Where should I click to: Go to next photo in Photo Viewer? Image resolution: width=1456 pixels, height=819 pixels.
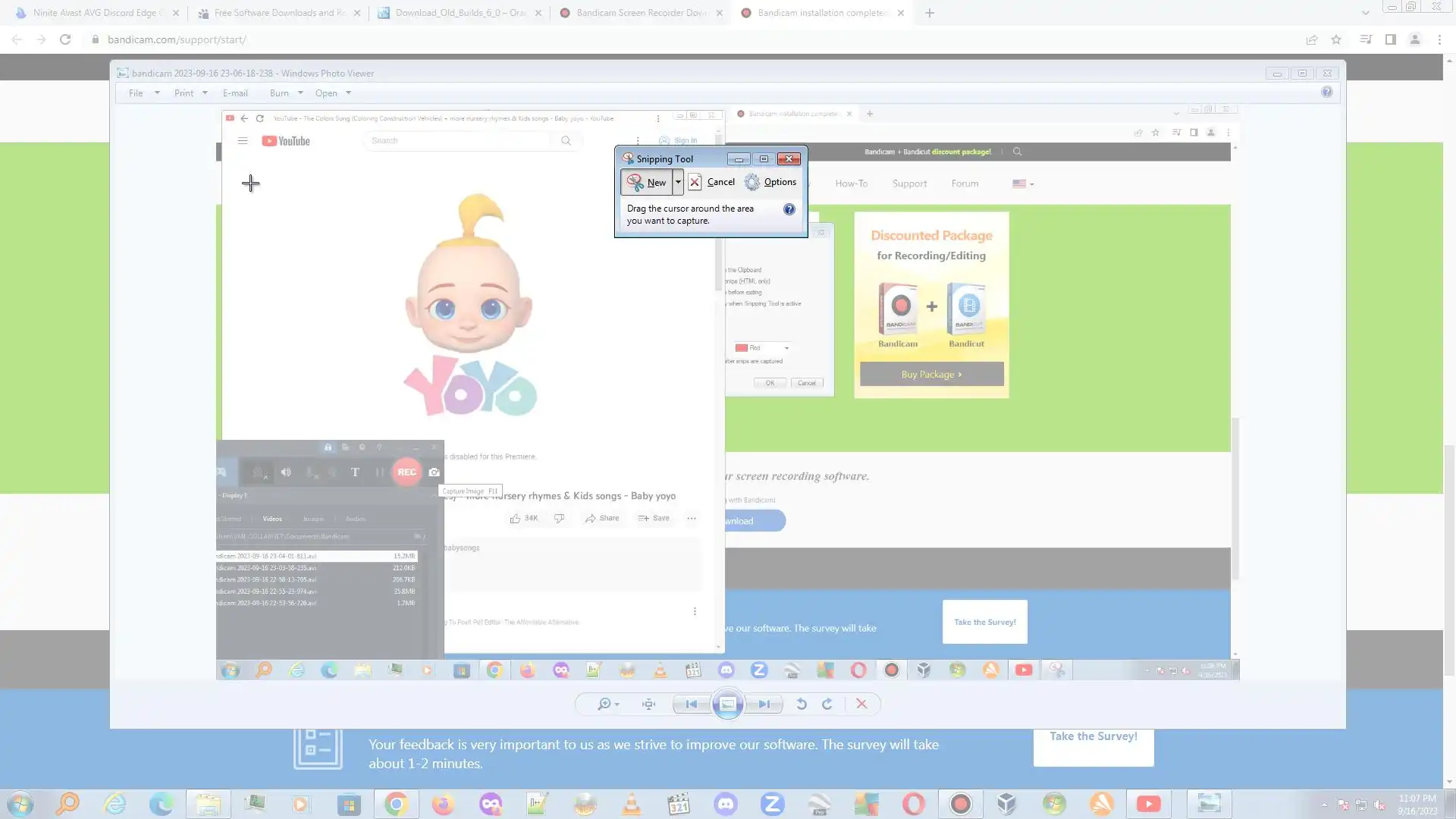[764, 704]
